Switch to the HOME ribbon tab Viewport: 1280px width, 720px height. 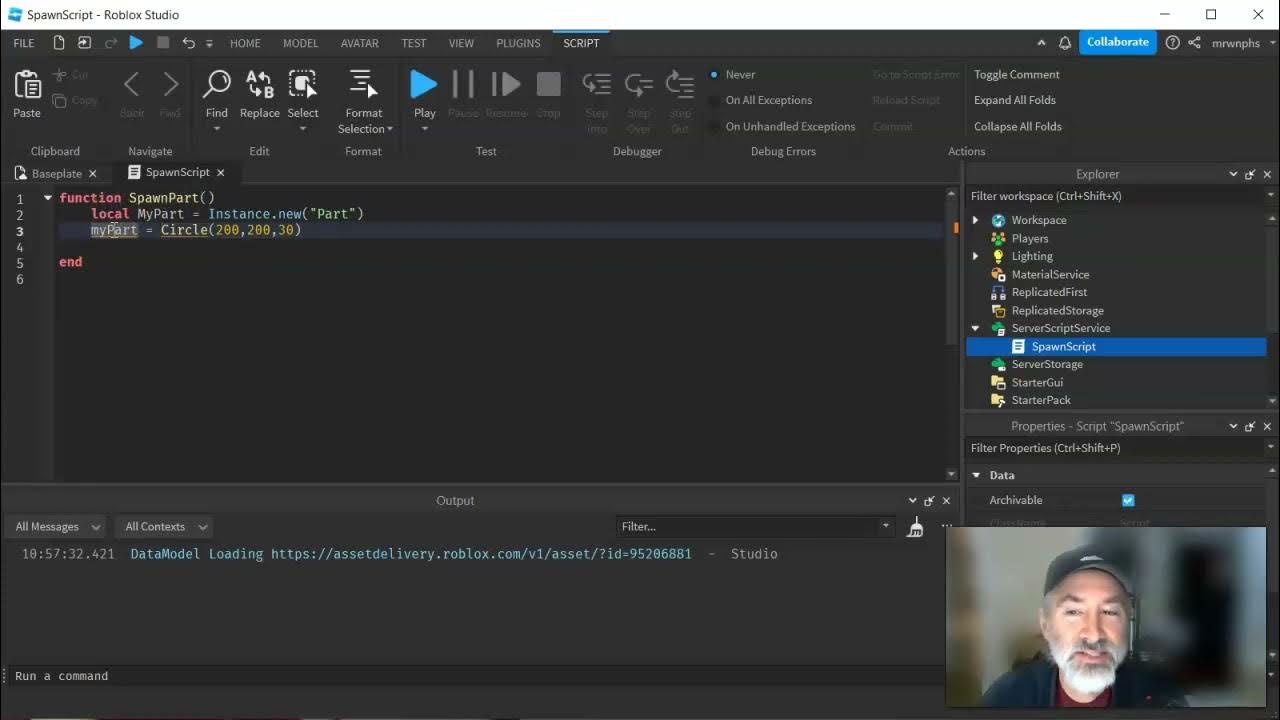245,43
